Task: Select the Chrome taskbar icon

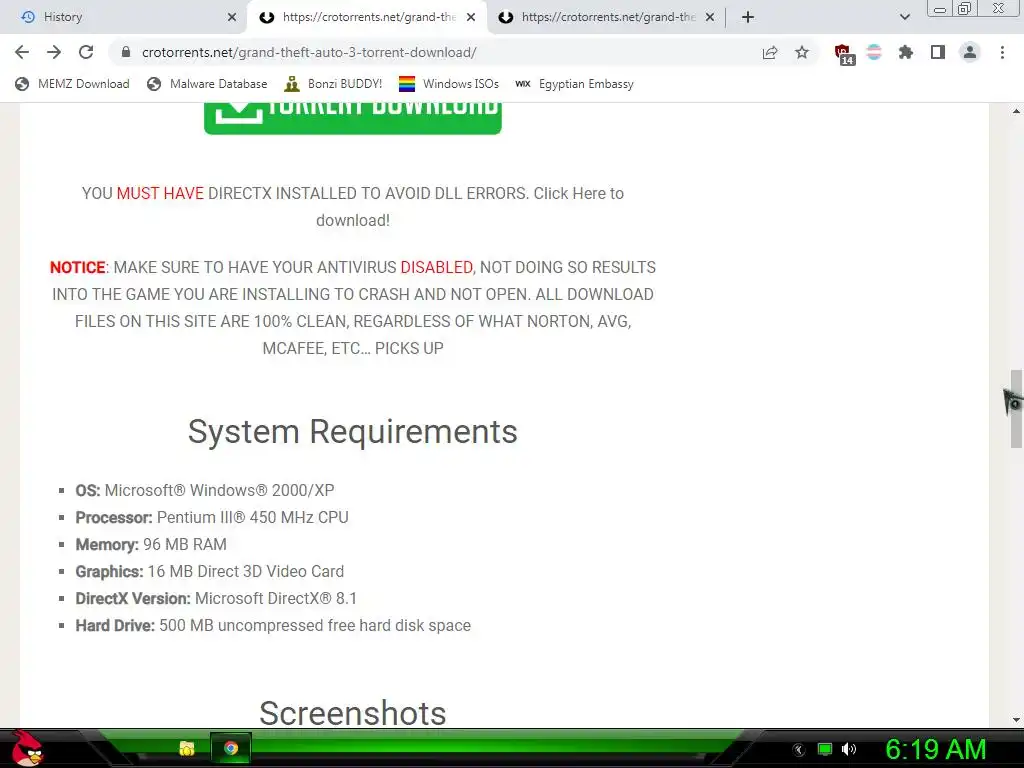Action: point(231,748)
